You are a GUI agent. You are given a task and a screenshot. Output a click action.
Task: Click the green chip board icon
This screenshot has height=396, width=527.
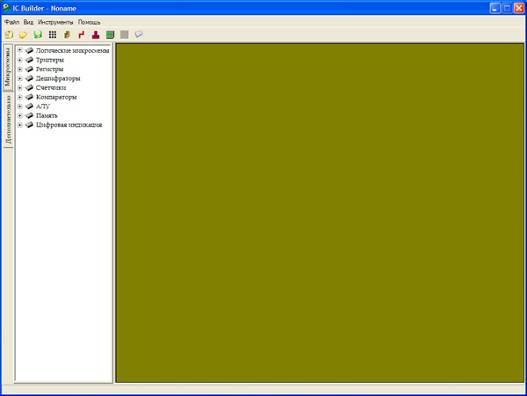tap(110, 35)
